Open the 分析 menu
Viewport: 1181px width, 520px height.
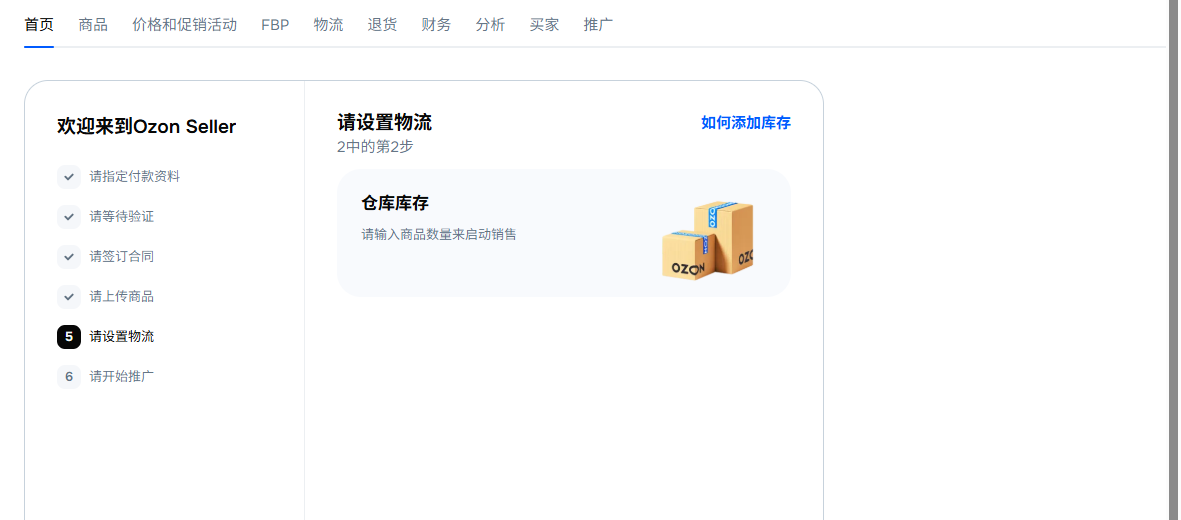(490, 25)
